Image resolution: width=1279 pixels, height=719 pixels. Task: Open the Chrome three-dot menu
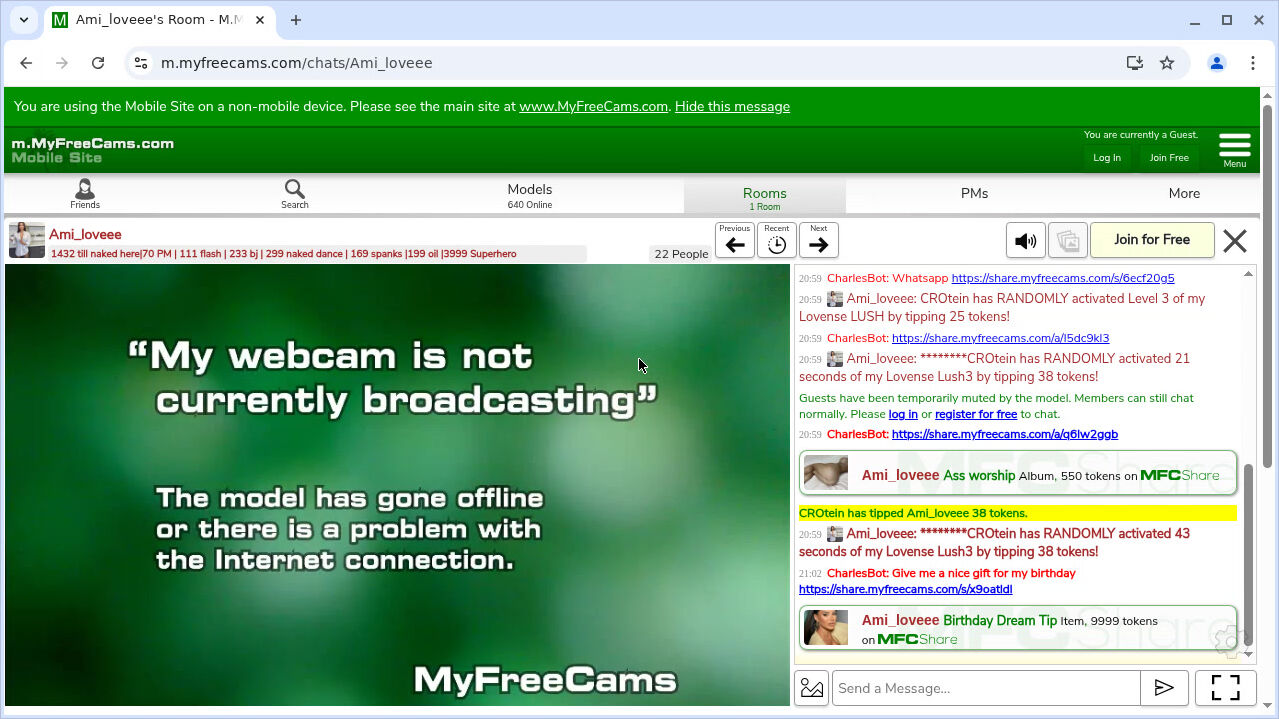click(x=1253, y=63)
